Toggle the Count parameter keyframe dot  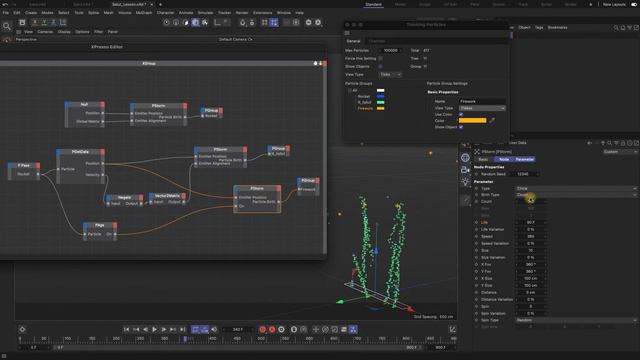click(476, 202)
